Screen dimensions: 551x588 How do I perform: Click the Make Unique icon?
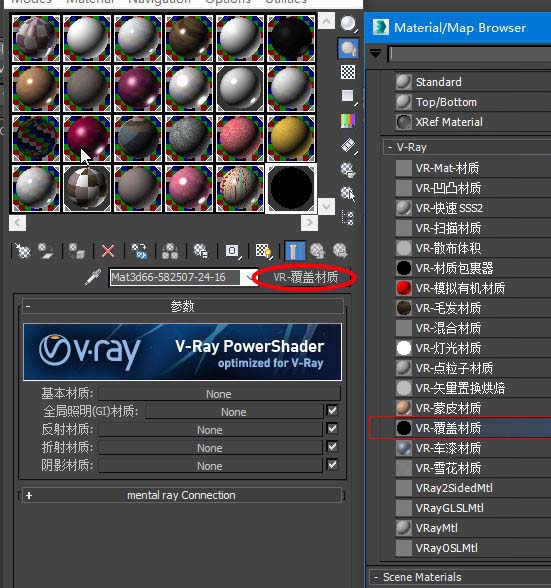point(170,251)
